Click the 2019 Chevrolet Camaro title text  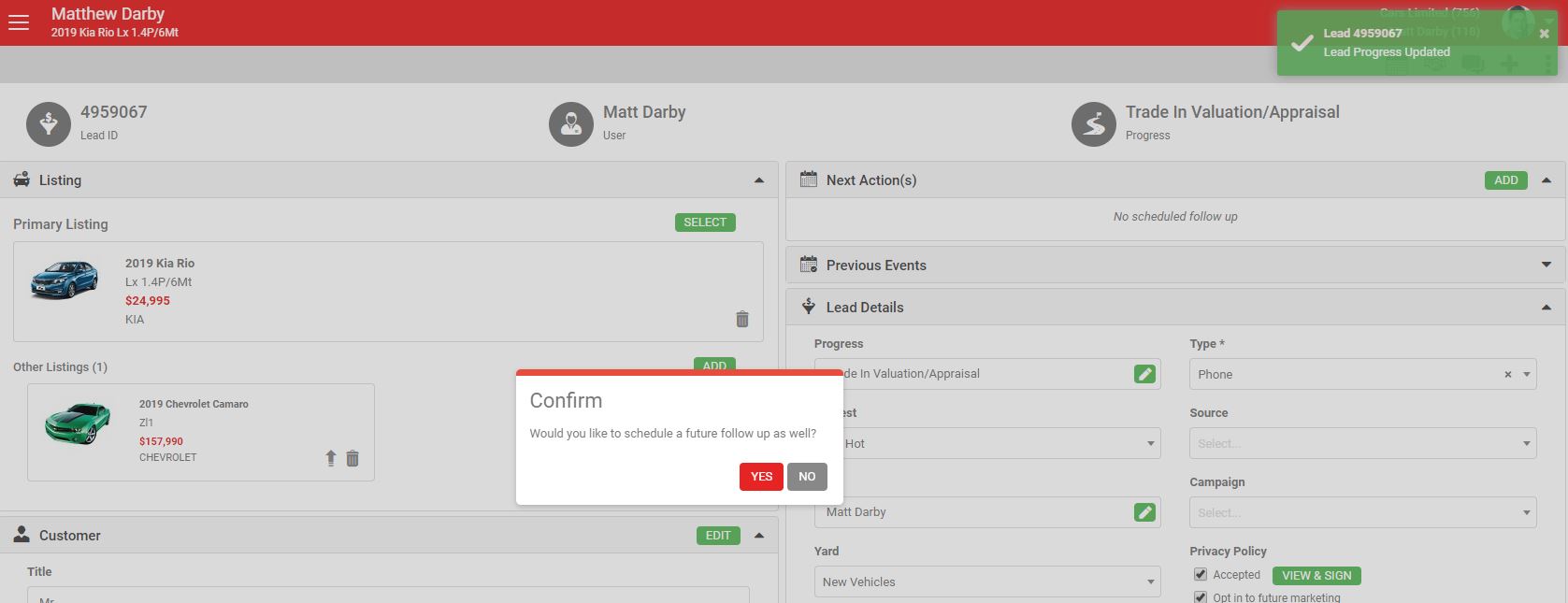click(194, 404)
